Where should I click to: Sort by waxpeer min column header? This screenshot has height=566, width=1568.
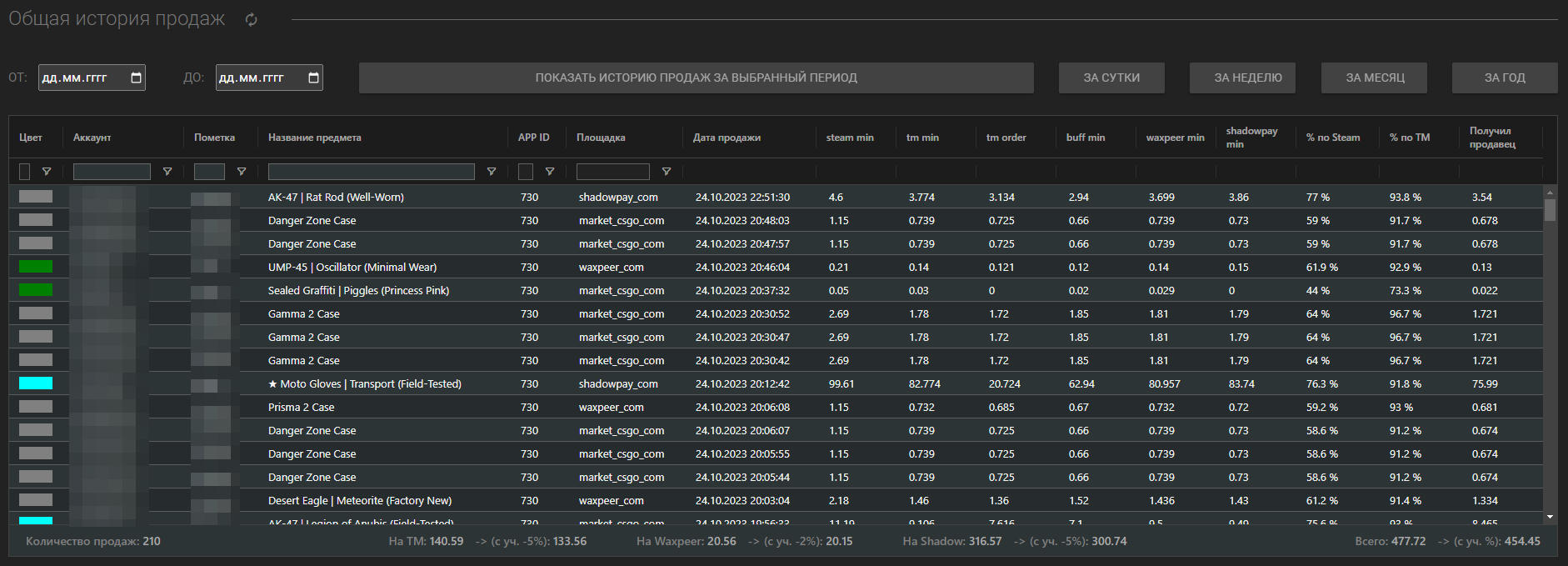pos(1176,138)
